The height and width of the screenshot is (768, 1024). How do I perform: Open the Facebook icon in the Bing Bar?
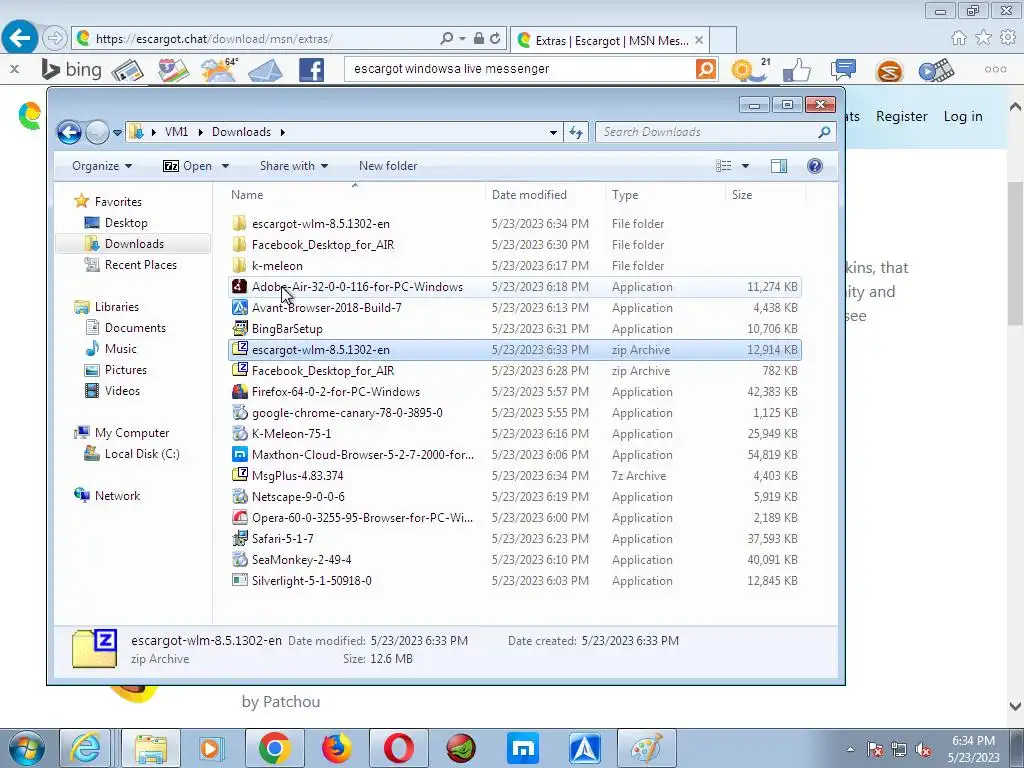(x=312, y=70)
